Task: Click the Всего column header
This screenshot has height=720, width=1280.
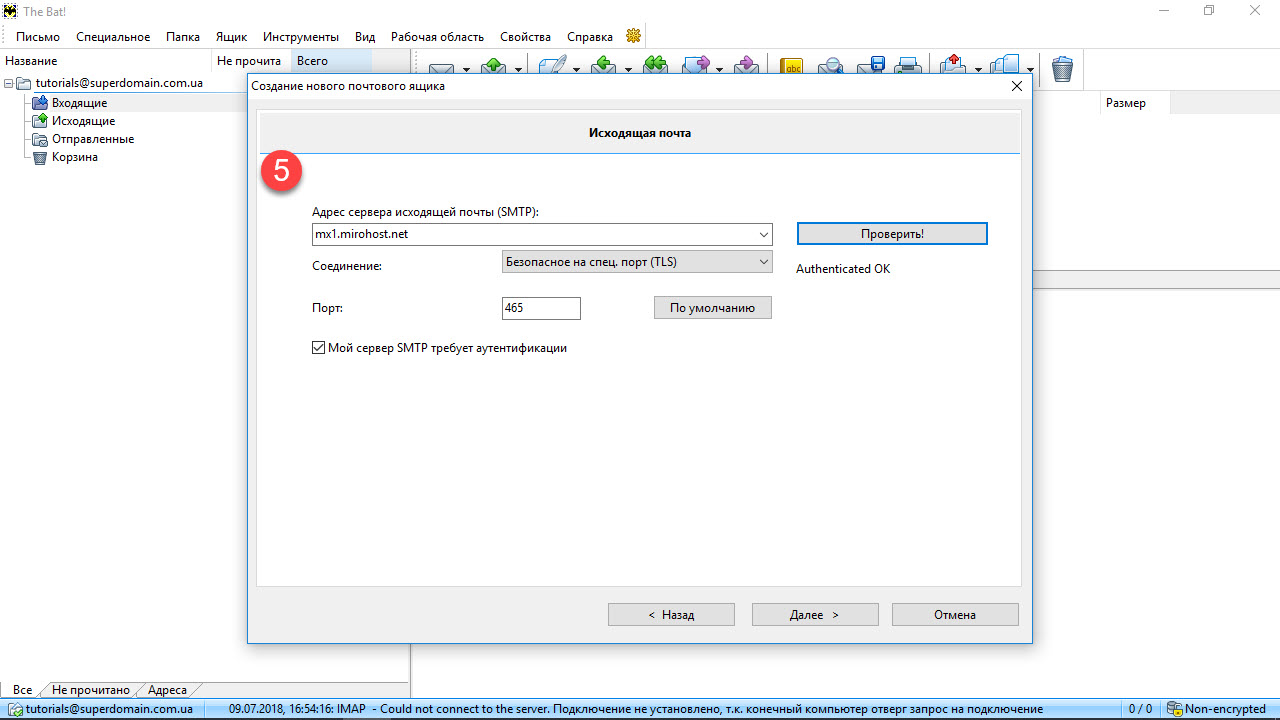Action: click(x=332, y=61)
